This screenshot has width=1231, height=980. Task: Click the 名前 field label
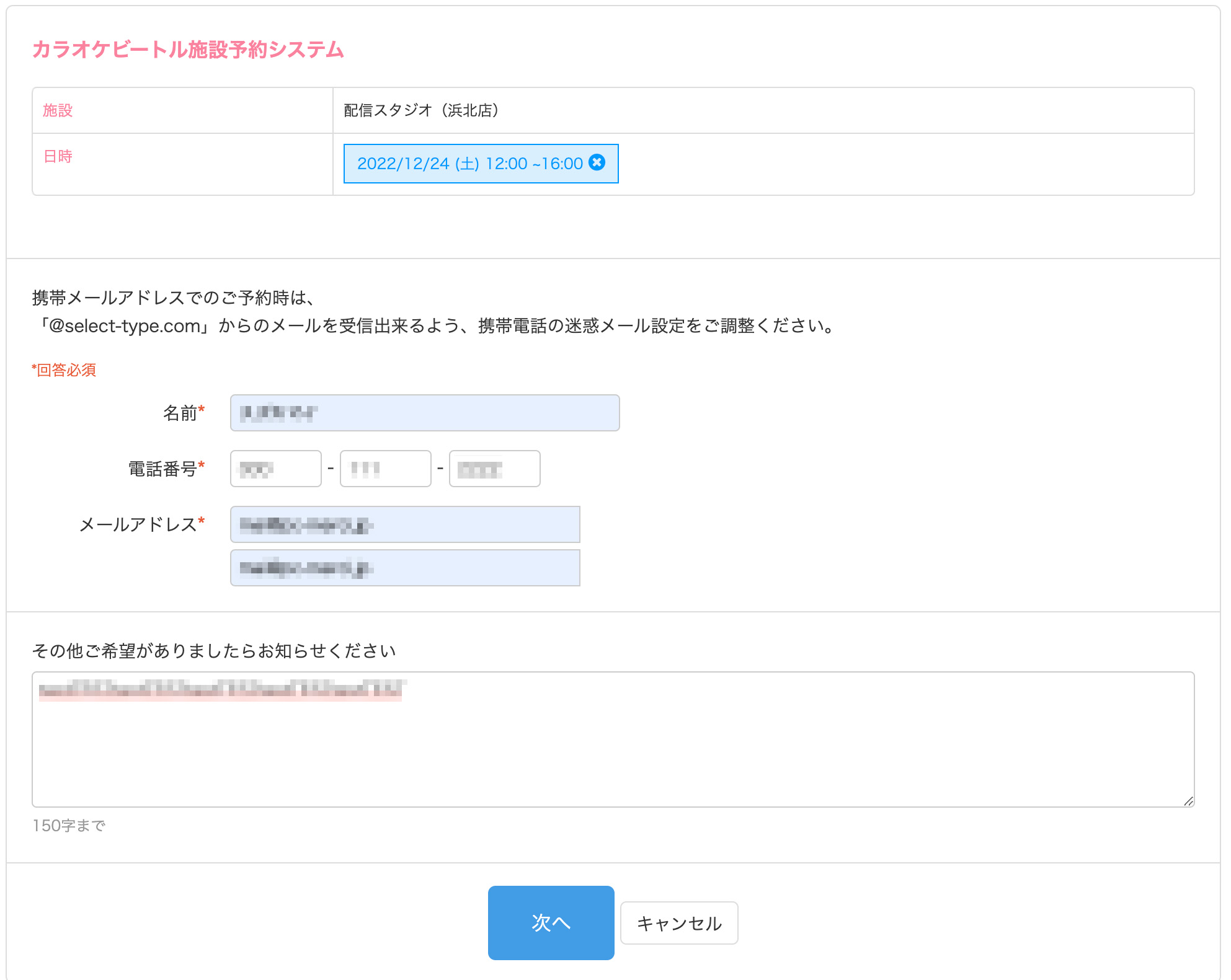(x=184, y=413)
